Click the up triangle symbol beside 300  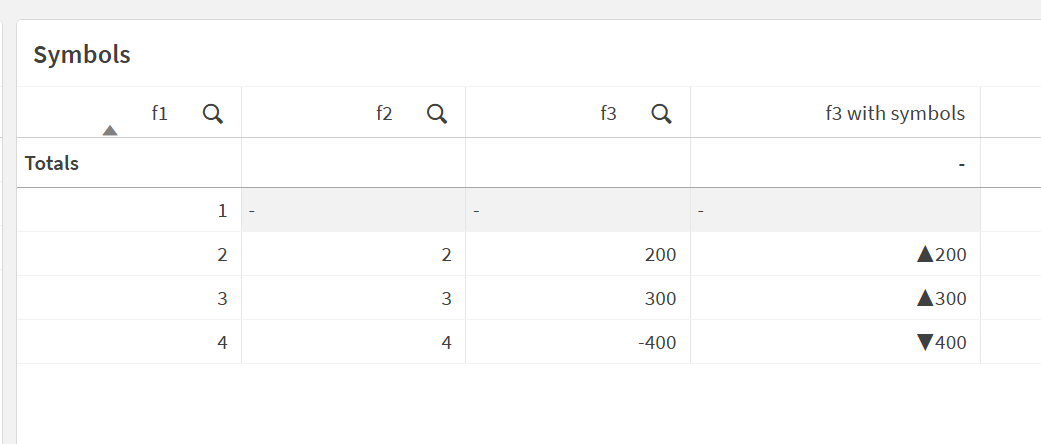925,299
